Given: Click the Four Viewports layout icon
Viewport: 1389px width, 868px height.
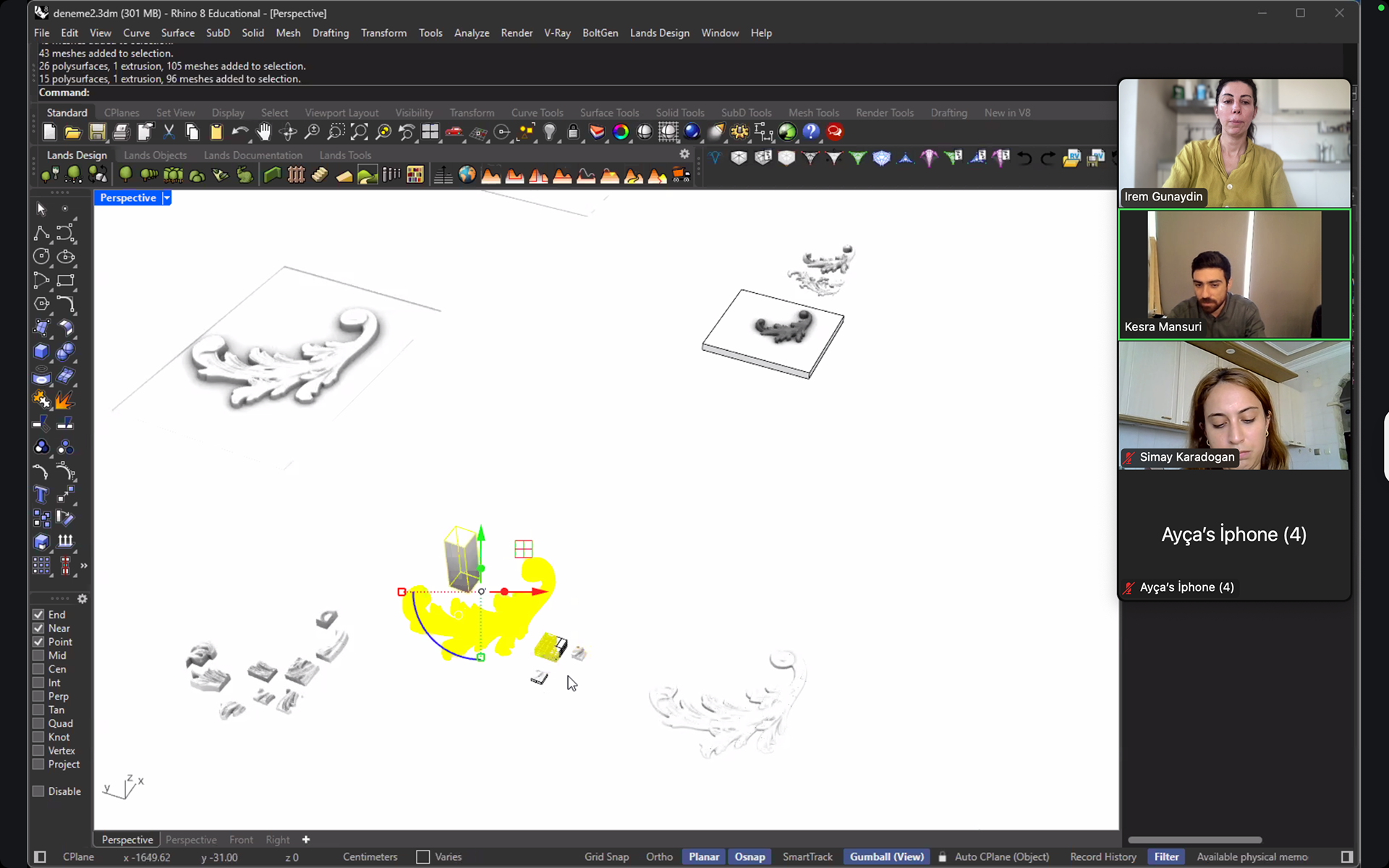Looking at the screenshot, I should click(x=430, y=132).
